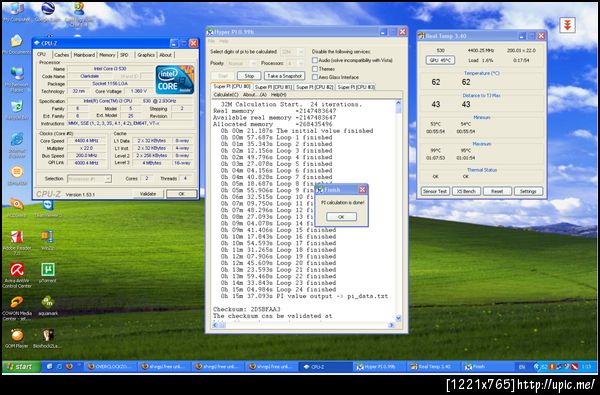Image resolution: width=600 pixels, height=395 pixels.
Task: Open the processor Selection dropdown in CPU-Z
Action: pos(89,179)
